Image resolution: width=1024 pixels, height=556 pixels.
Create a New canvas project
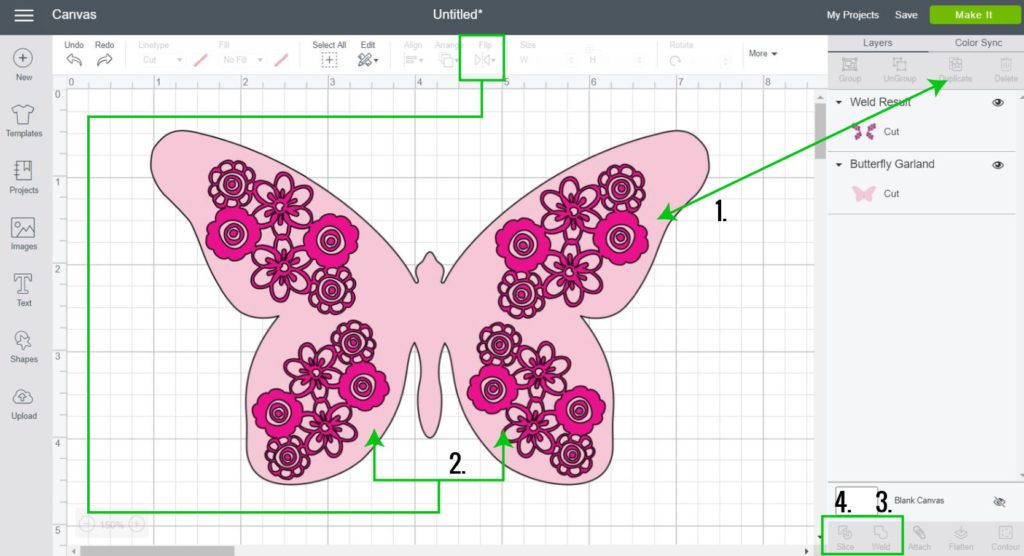tap(24, 65)
